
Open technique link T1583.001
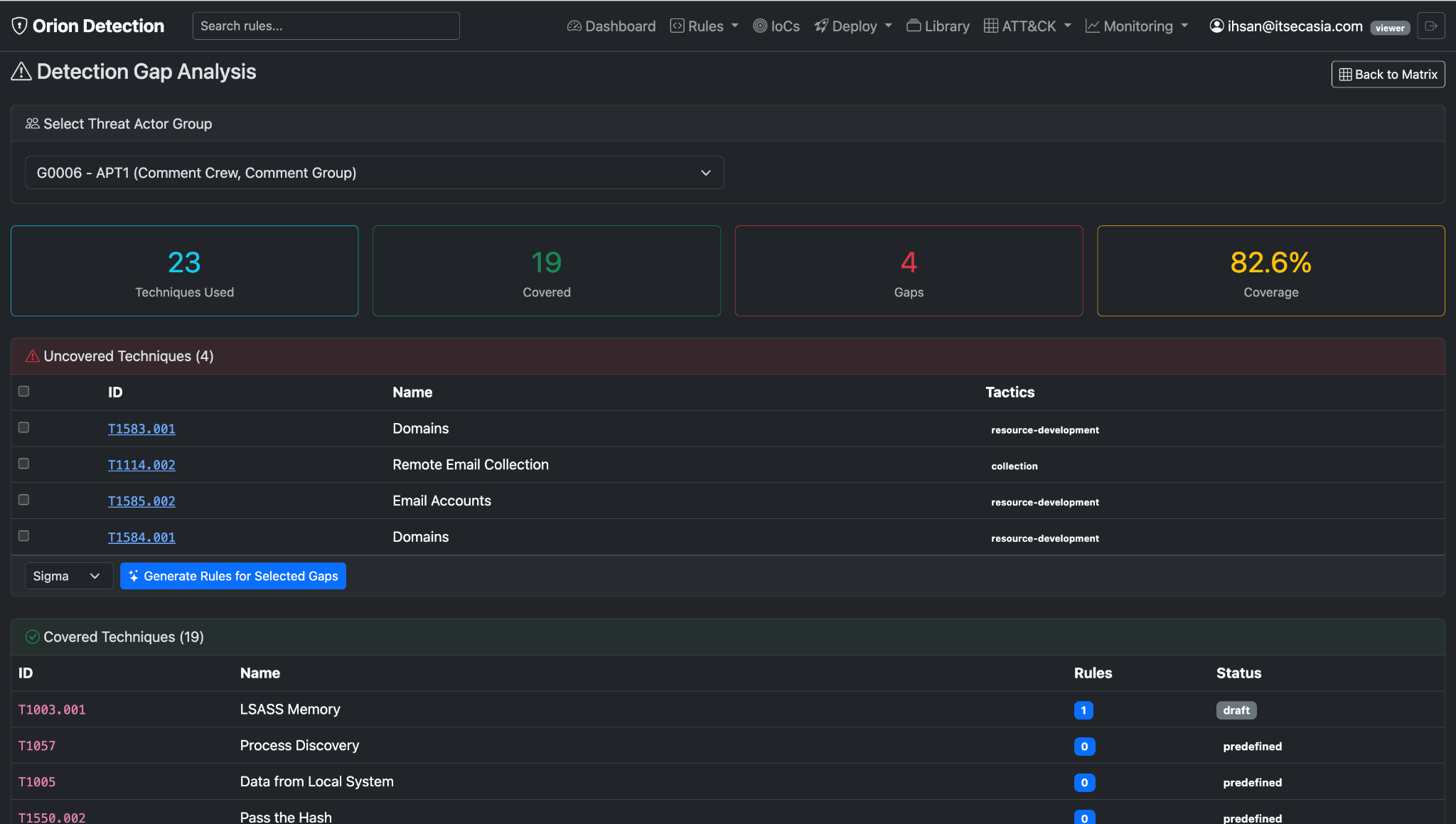[x=141, y=429]
